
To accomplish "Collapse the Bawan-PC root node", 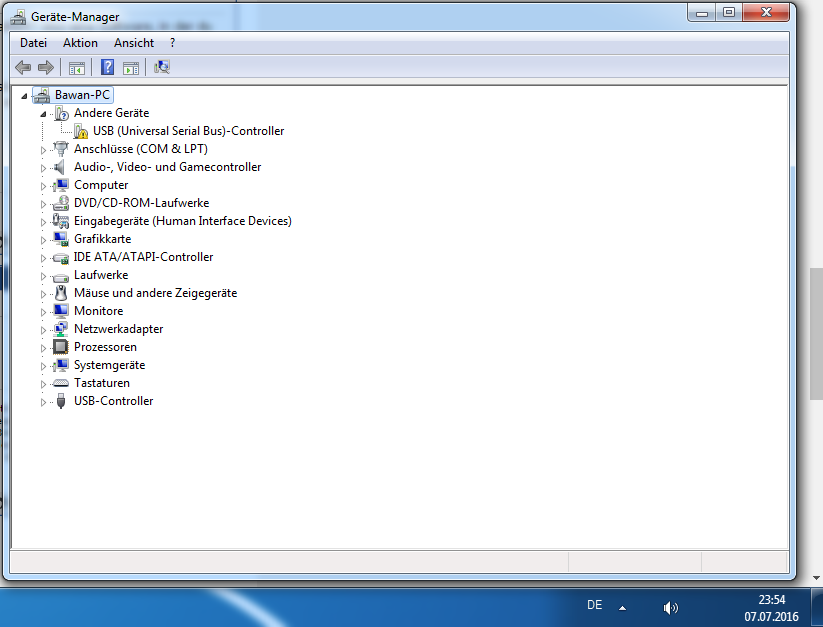I will point(24,96).
